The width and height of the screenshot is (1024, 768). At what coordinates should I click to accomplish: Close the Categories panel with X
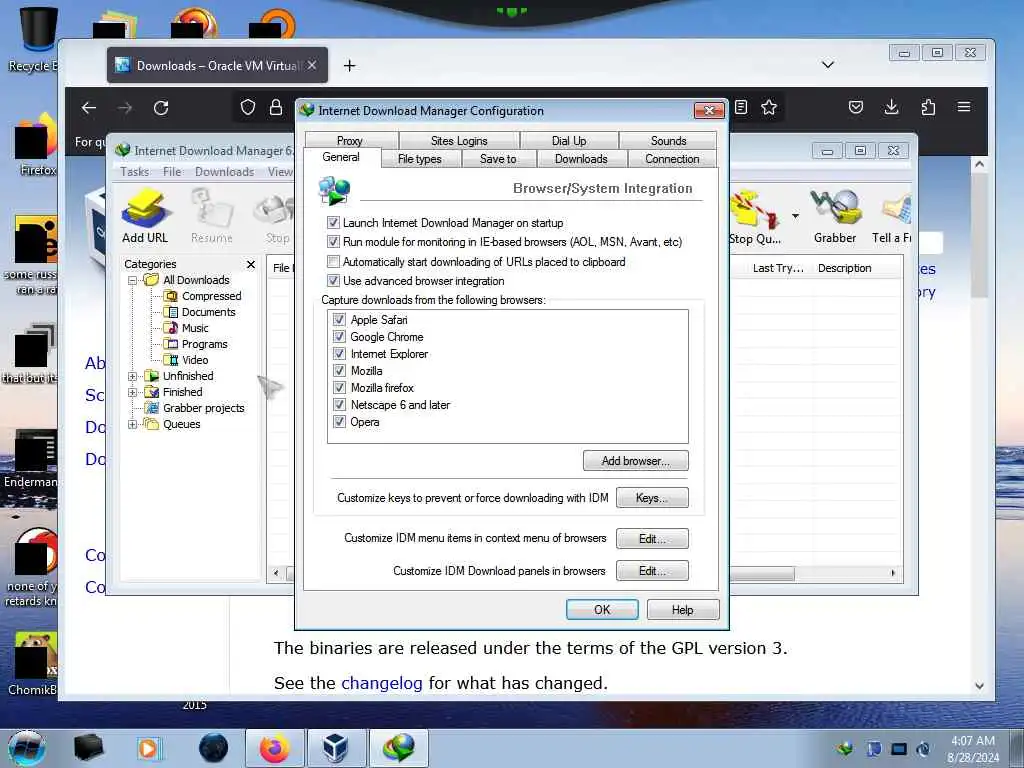[251, 264]
